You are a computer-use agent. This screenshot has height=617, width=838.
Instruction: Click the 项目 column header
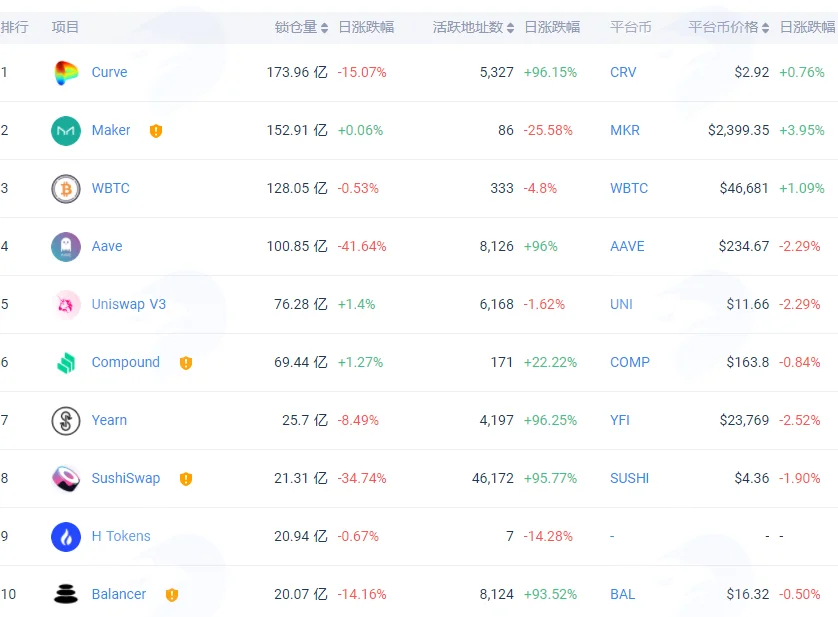[x=65, y=27]
